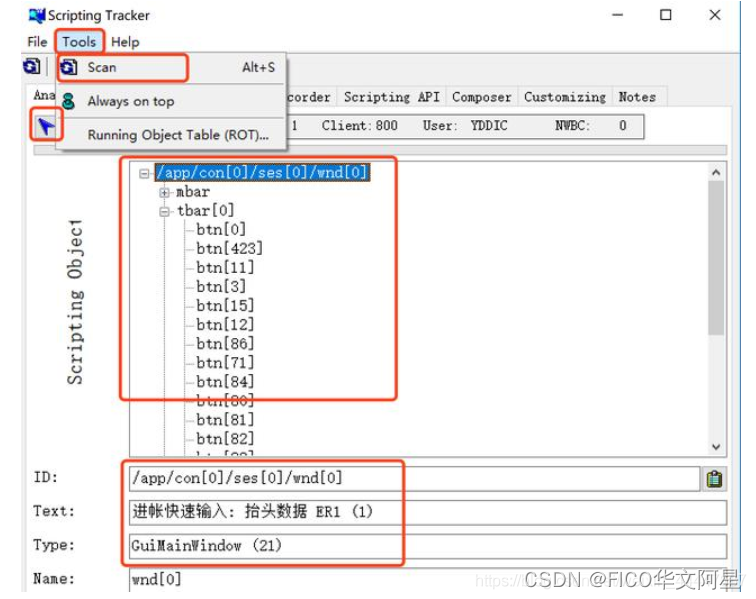Select btn[71] tree item

click(x=225, y=363)
